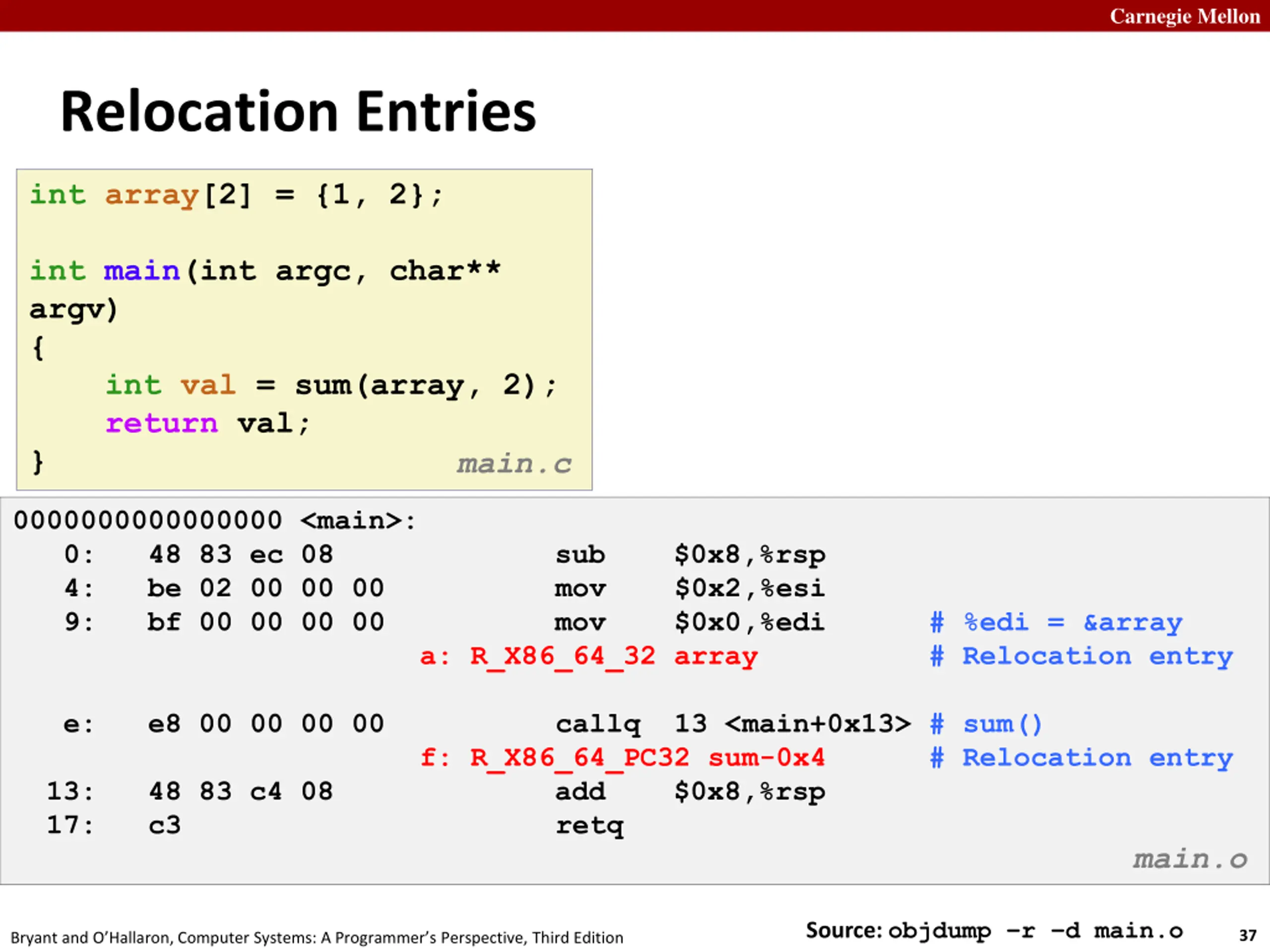This screenshot has width=1270, height=952.
Task: Click the 'mov $0x0,%edi' instruction
Action: coord(690,623)
